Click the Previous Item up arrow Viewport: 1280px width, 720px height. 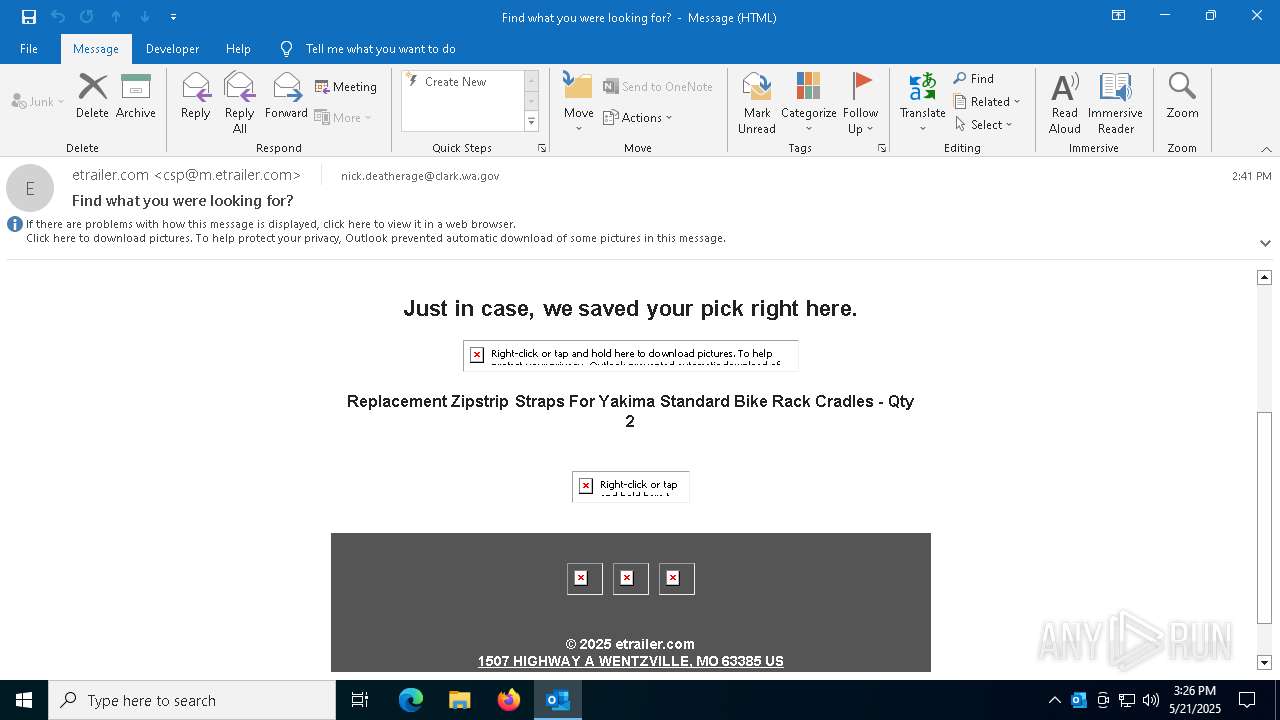[x=116, y=17]
